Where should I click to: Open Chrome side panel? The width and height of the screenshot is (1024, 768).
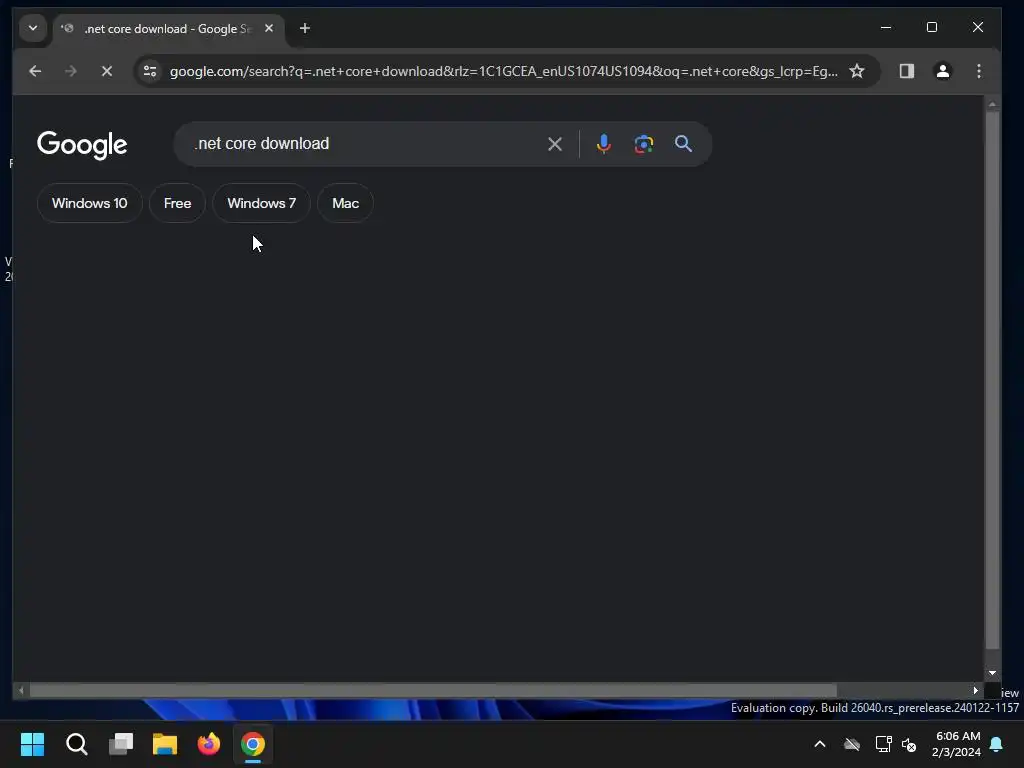click(906, 71)
